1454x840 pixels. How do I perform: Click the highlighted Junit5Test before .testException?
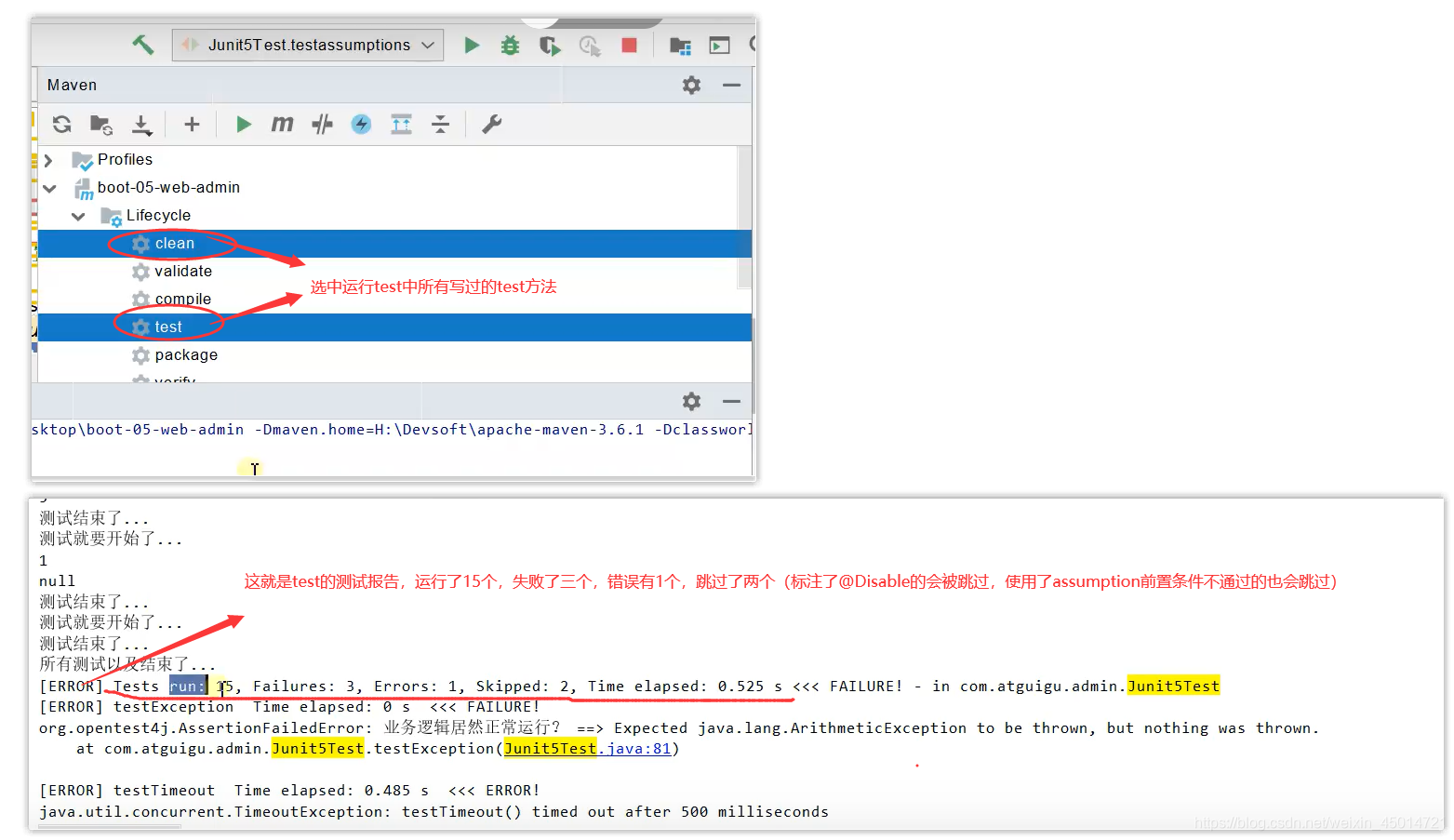pos(317,749)
